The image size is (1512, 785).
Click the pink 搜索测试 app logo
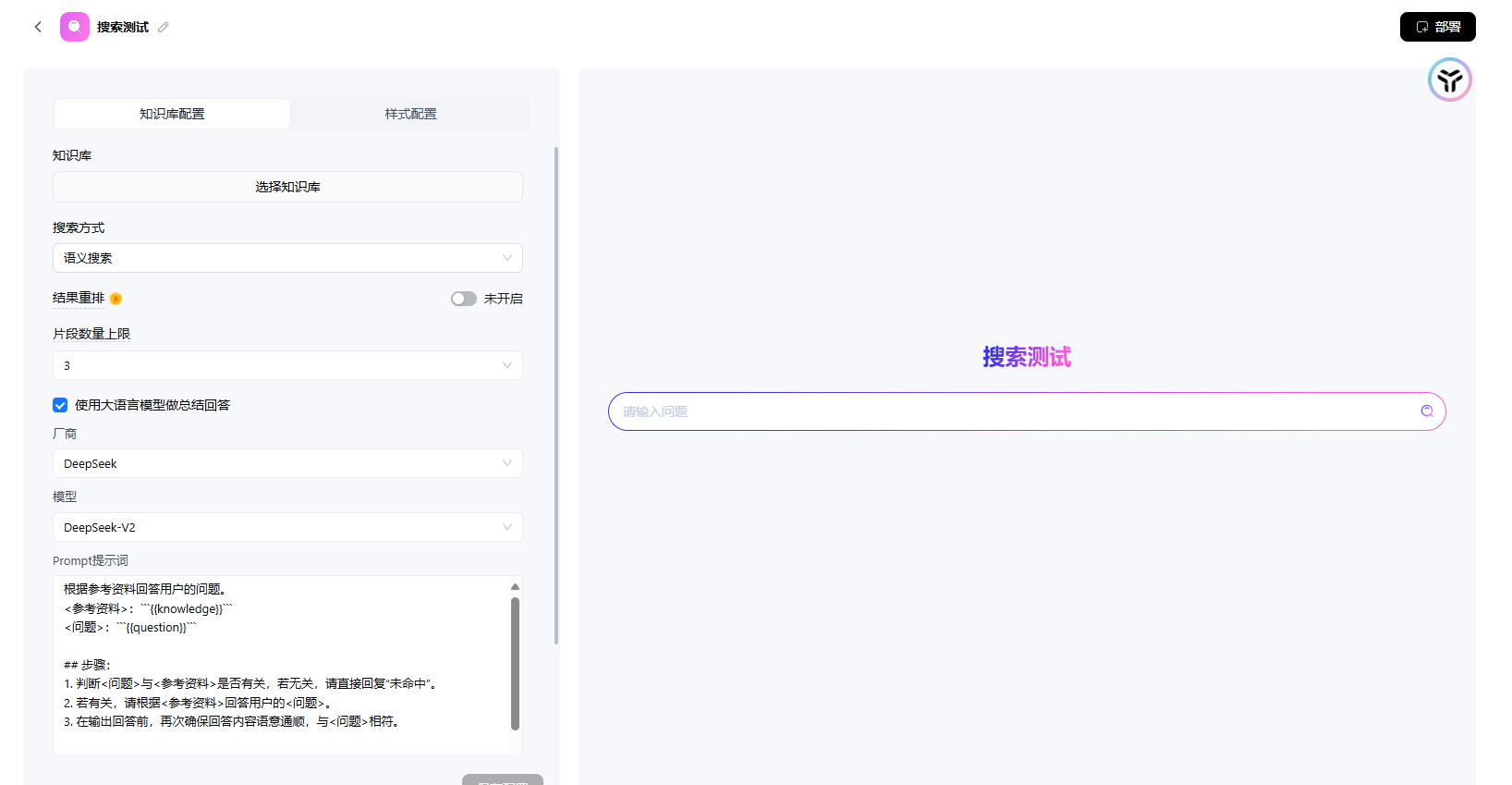[x=75, y=27]
